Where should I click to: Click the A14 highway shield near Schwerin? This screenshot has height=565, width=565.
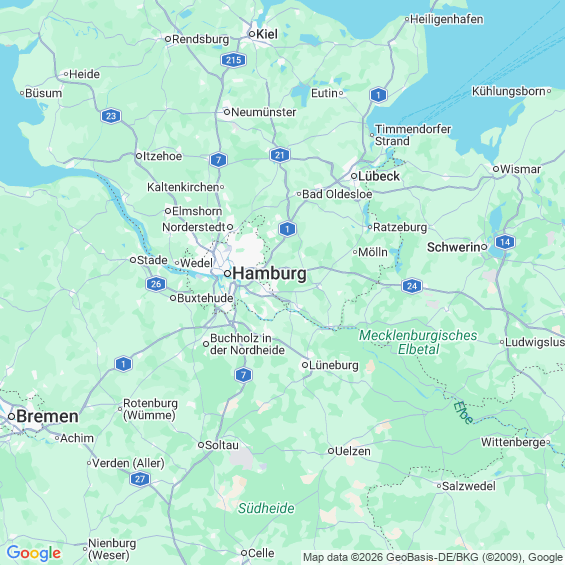point(505,242)
